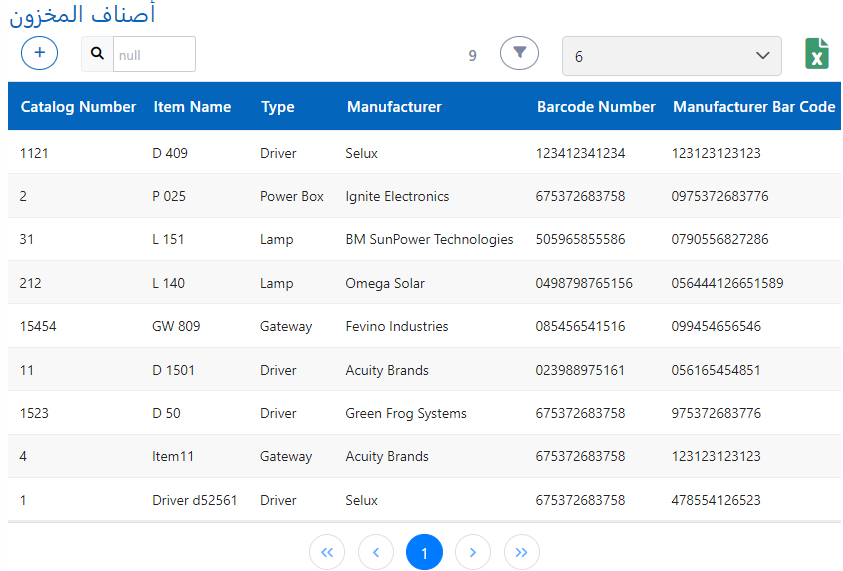Select the L 151 Lamp row
The width and height of the screenshot is (843, 571).
168,240
